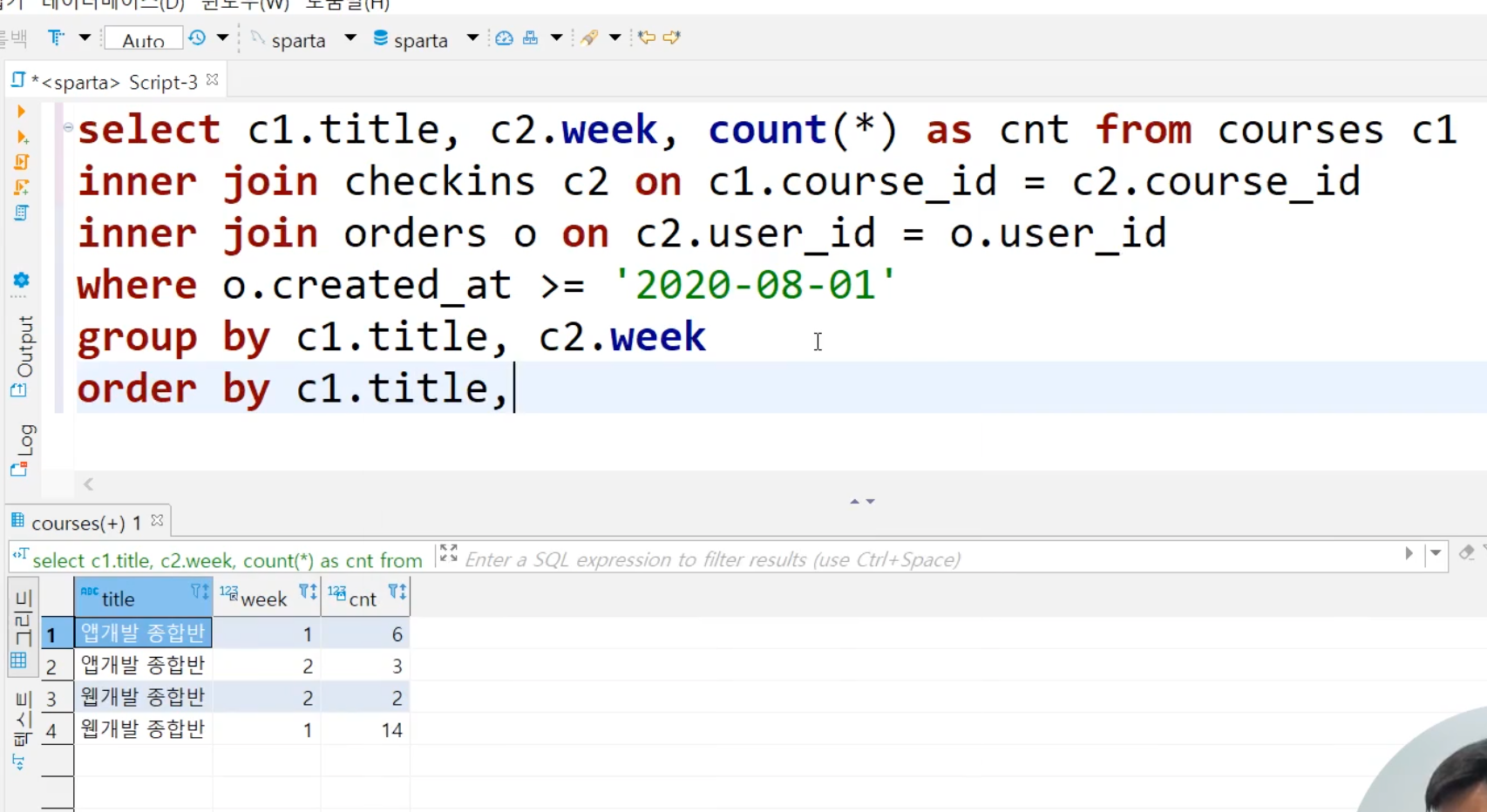
Task: Show the Output side panel
Action: pyautogui.click(x=23, y=355)
